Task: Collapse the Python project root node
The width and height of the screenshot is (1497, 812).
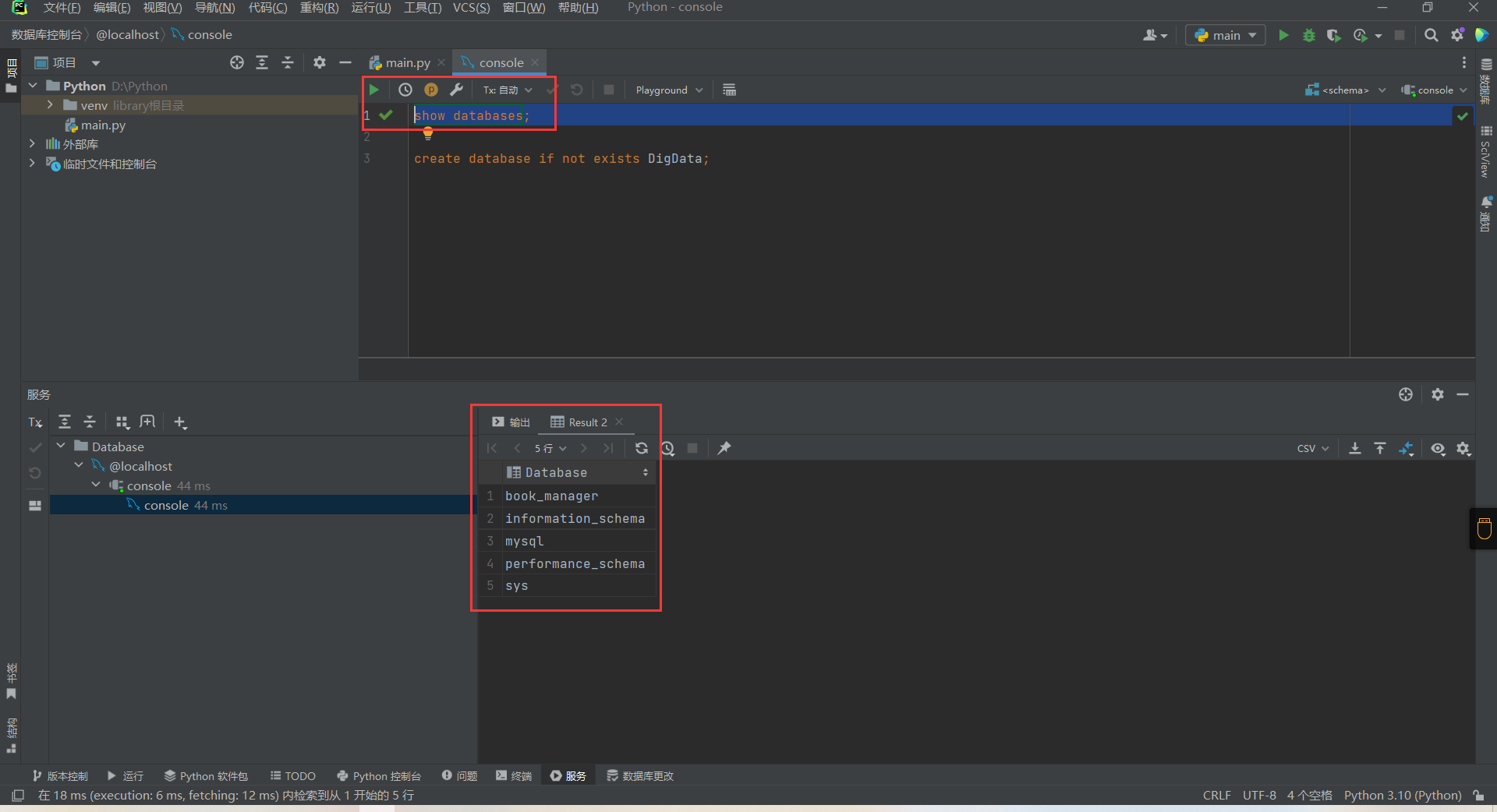Action: 33,86
